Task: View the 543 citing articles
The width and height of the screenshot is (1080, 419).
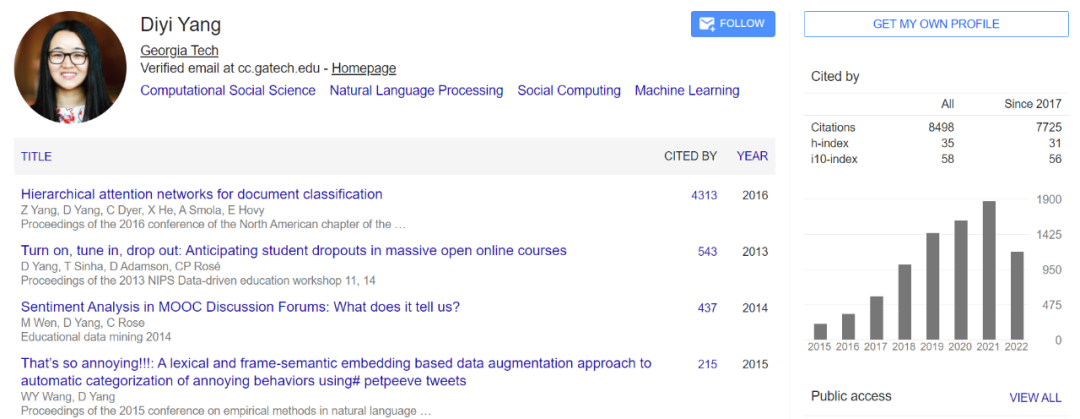Action: [x=707, y=251]
